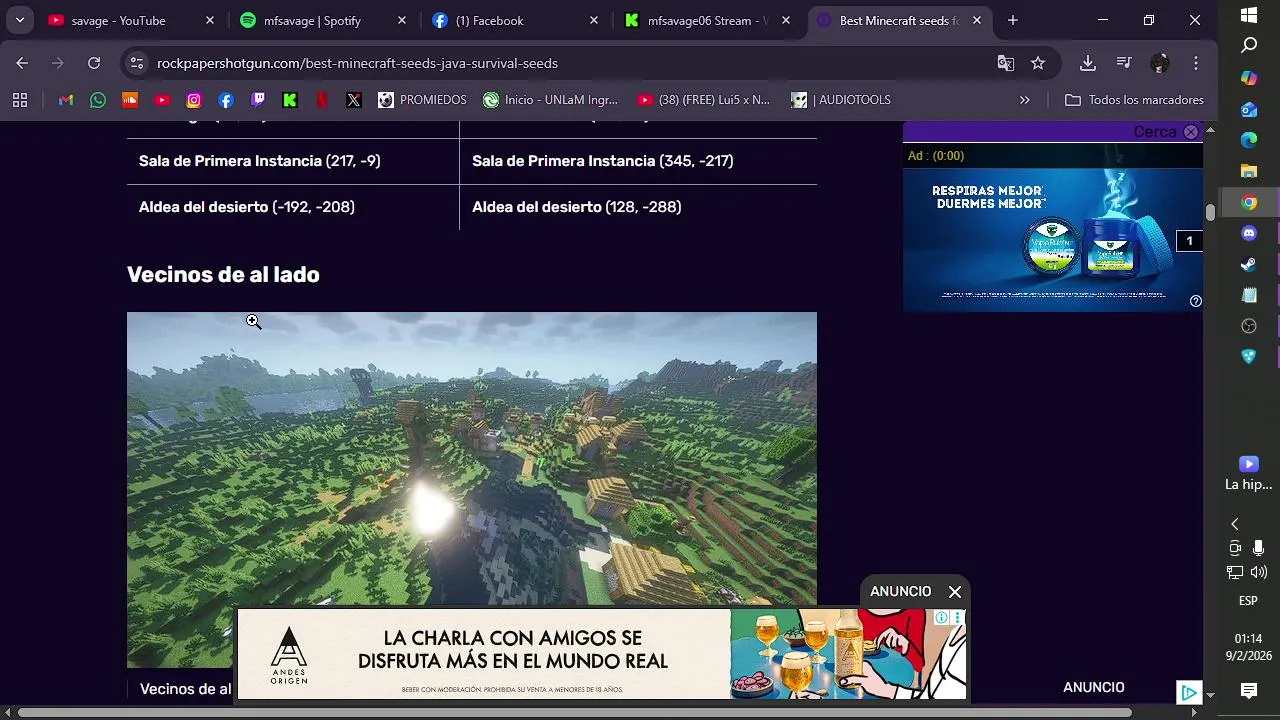View site information icon in address bar
The image size is (1280, 720).
point(137,63)
